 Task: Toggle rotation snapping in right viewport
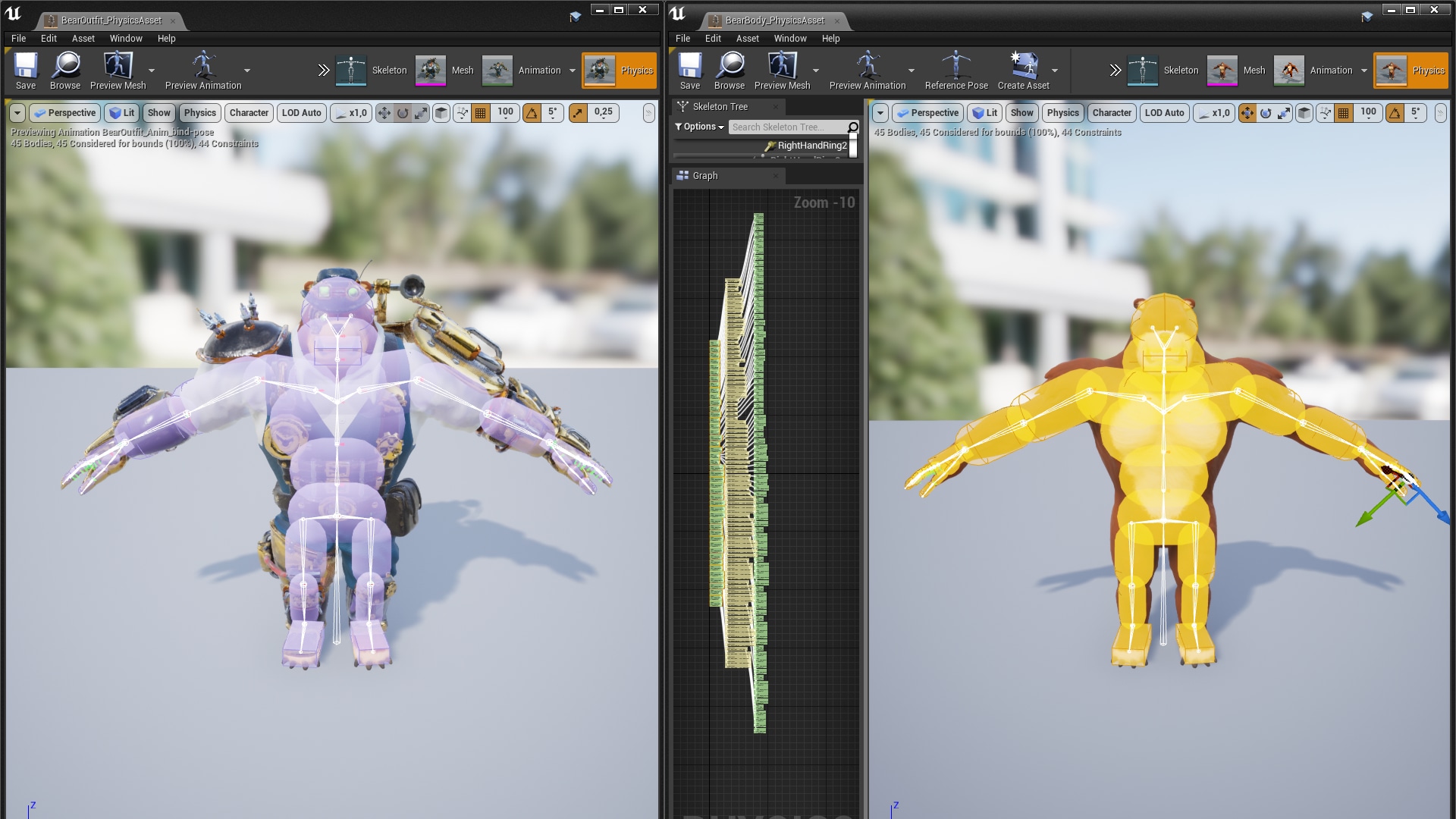coord(1395,113)
